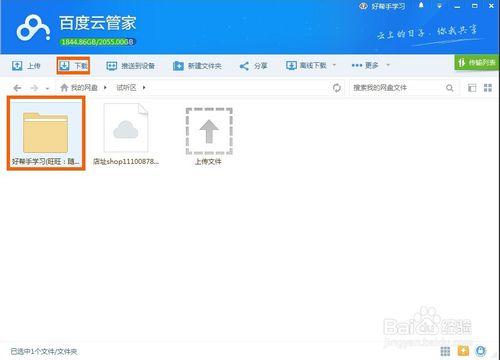Viewport: 500px width, 360px height.
Task: Create a folder with 新建文件夹
Action: click(197, 66)
